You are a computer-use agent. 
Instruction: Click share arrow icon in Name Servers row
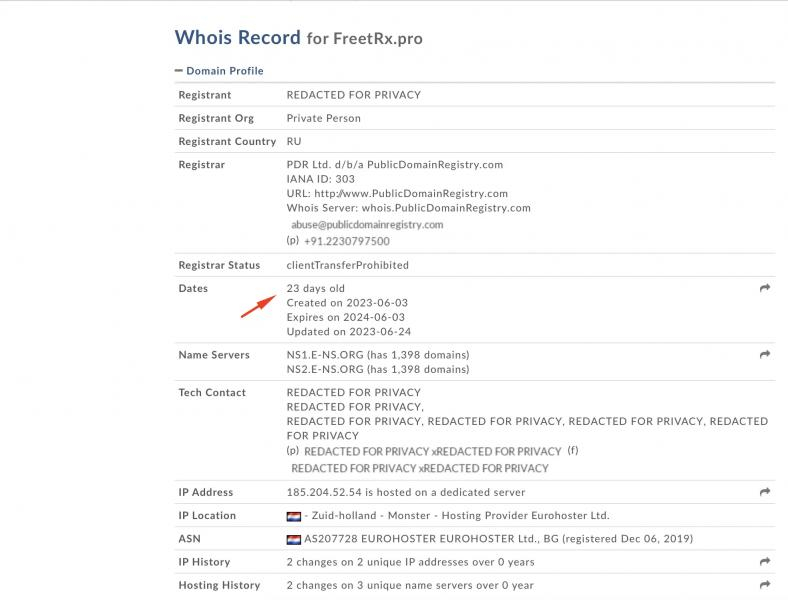point(765,354)
